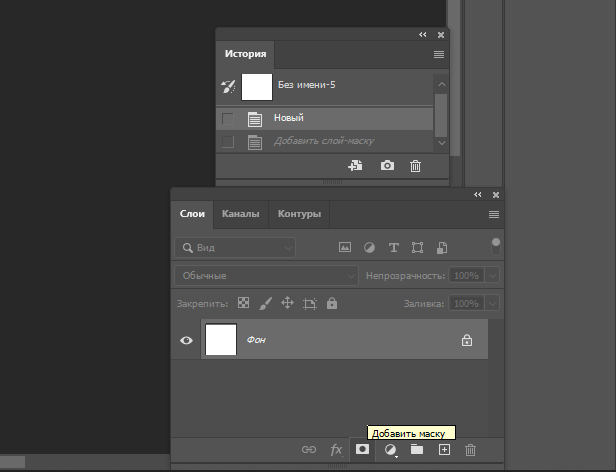Lock position move-arrows icon

(x=288, y=303)
